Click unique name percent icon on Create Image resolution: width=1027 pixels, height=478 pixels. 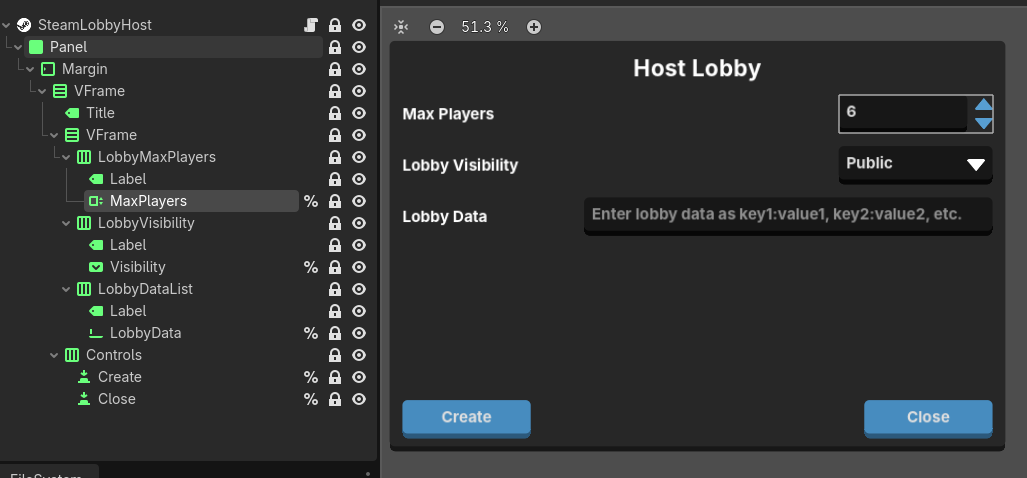point(311,377)
